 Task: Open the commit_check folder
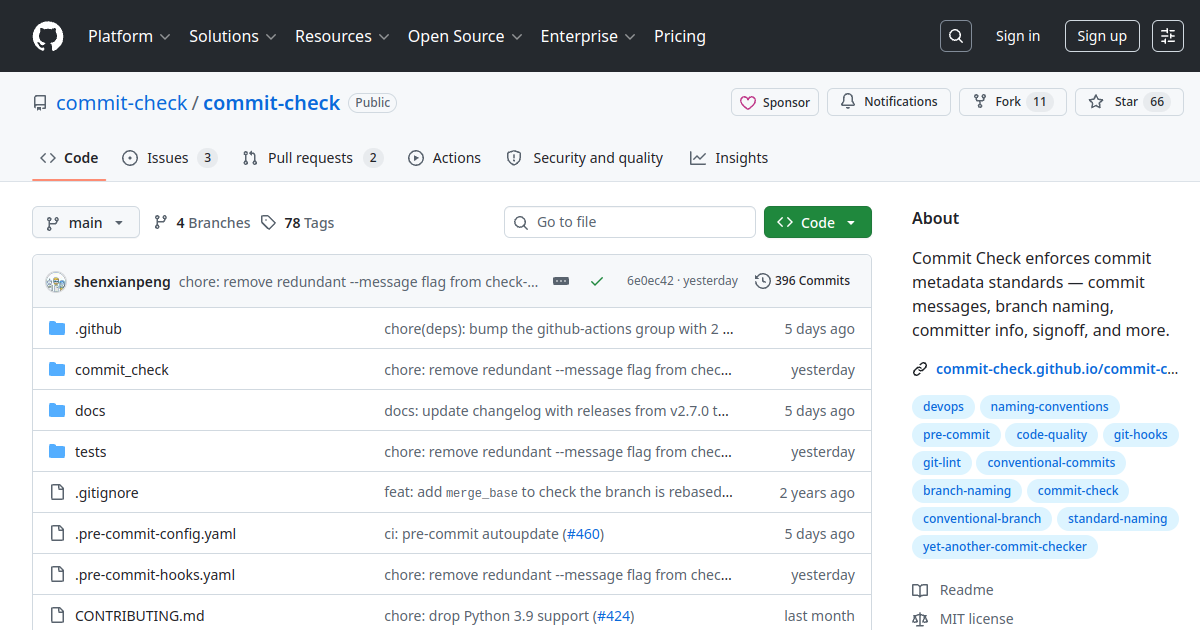pos(122,370)
